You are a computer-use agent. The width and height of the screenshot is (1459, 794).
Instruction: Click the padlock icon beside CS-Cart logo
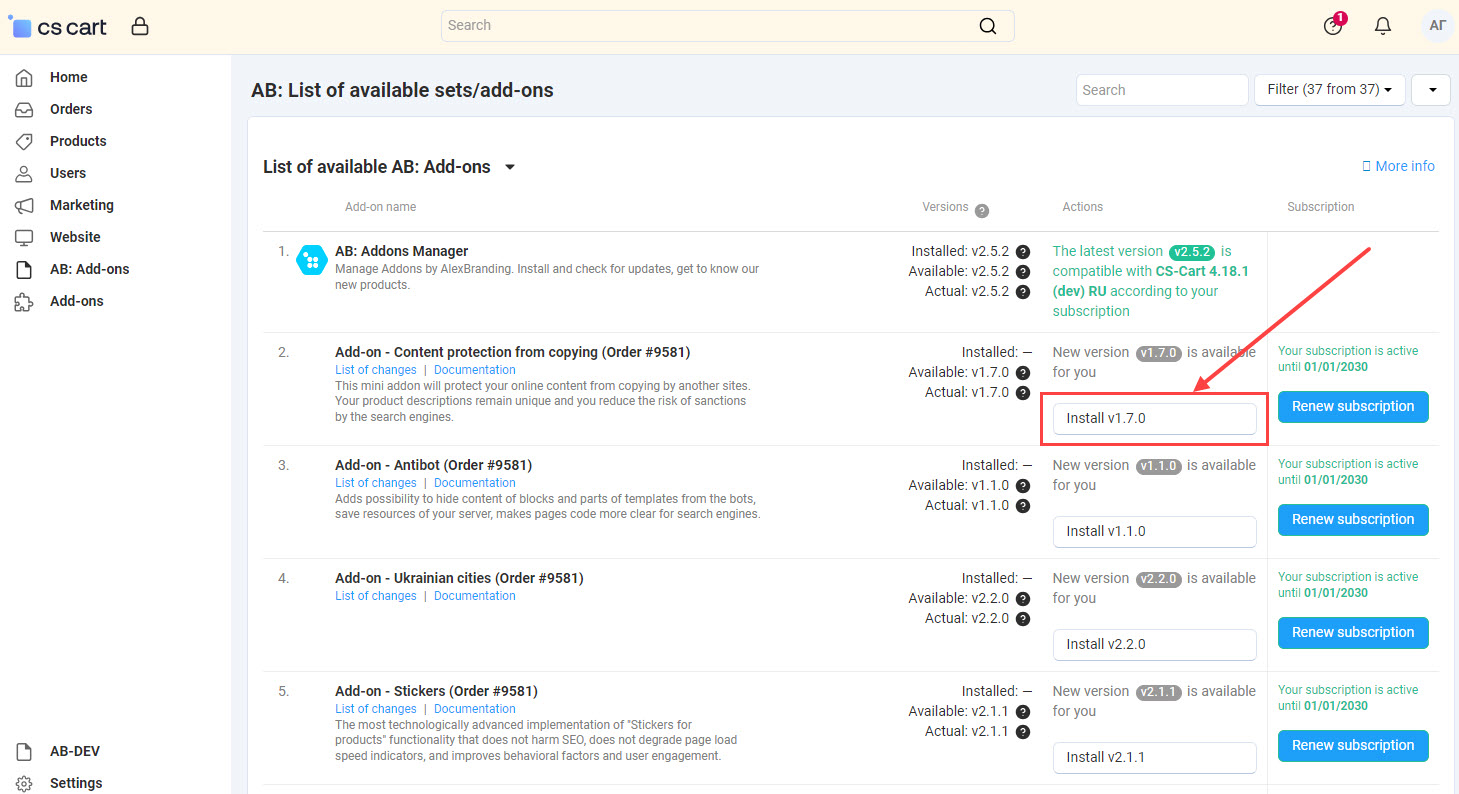click(x=140, y=26)
